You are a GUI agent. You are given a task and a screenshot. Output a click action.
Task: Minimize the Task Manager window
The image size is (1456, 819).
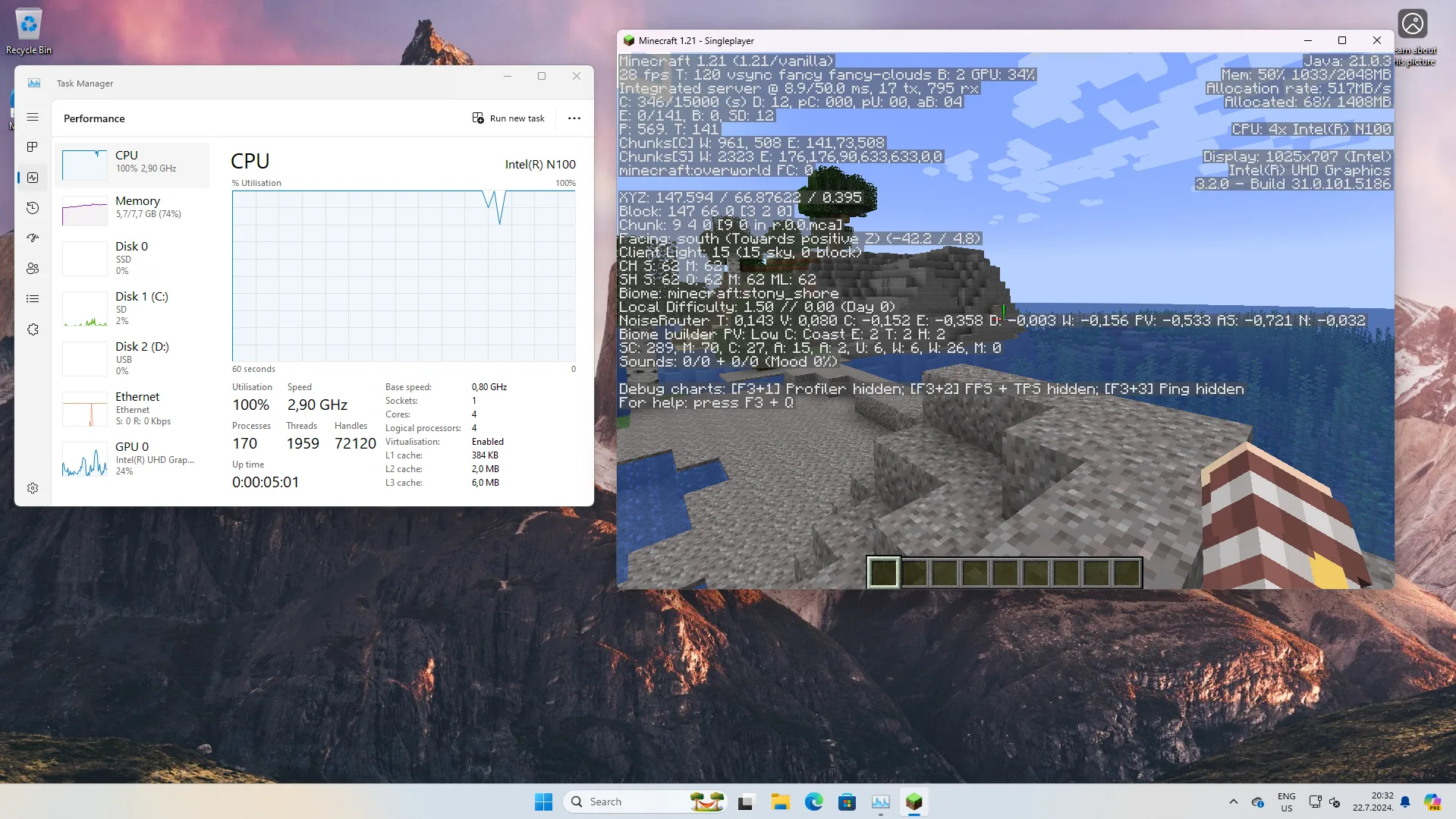coord(508,76)
